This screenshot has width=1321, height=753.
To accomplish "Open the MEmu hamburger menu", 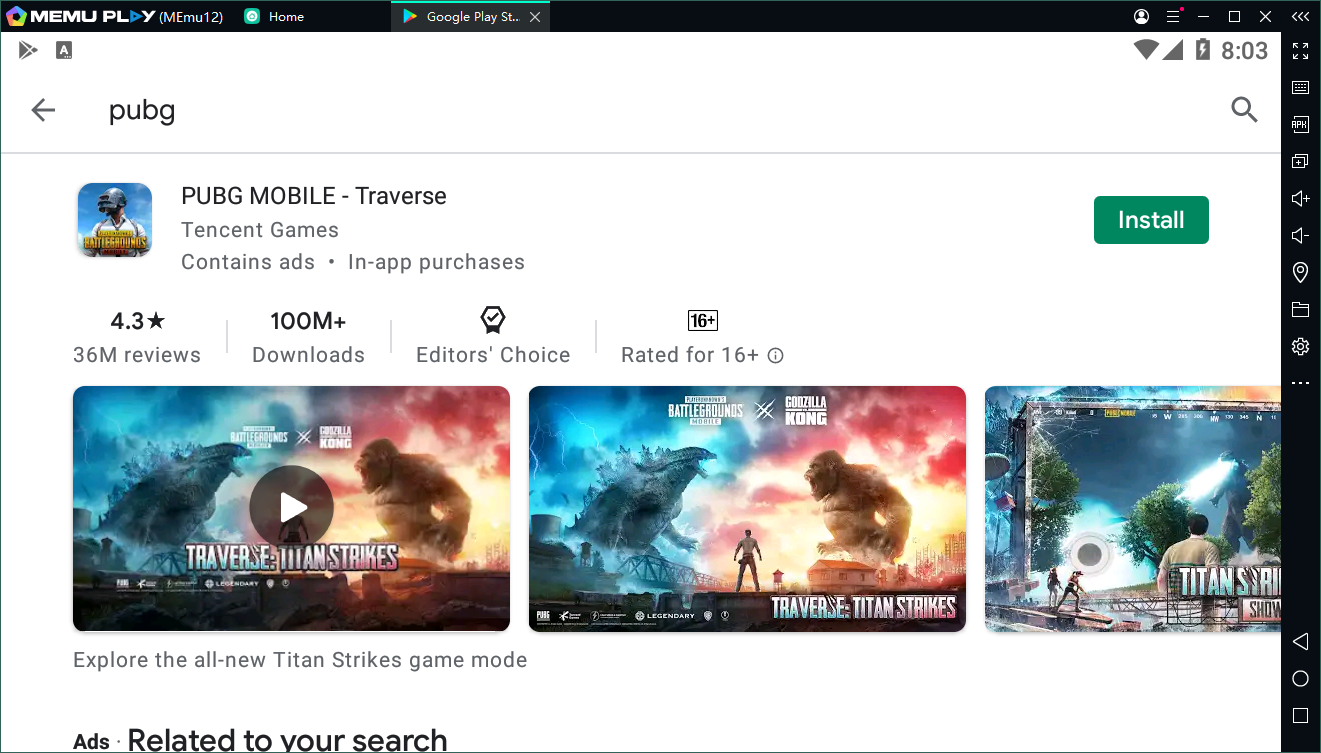I will point(1172,17).
